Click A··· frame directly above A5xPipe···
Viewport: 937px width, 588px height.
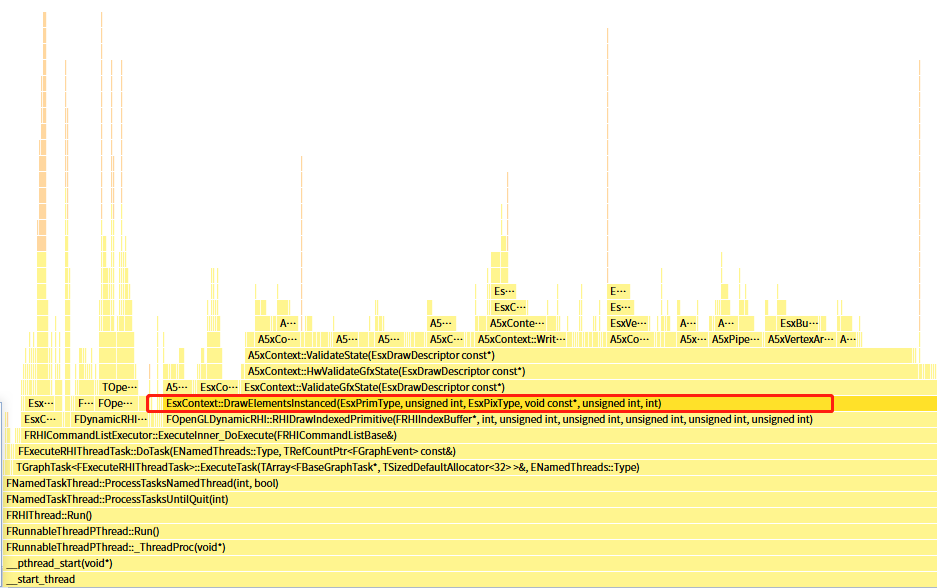[725, 323]
